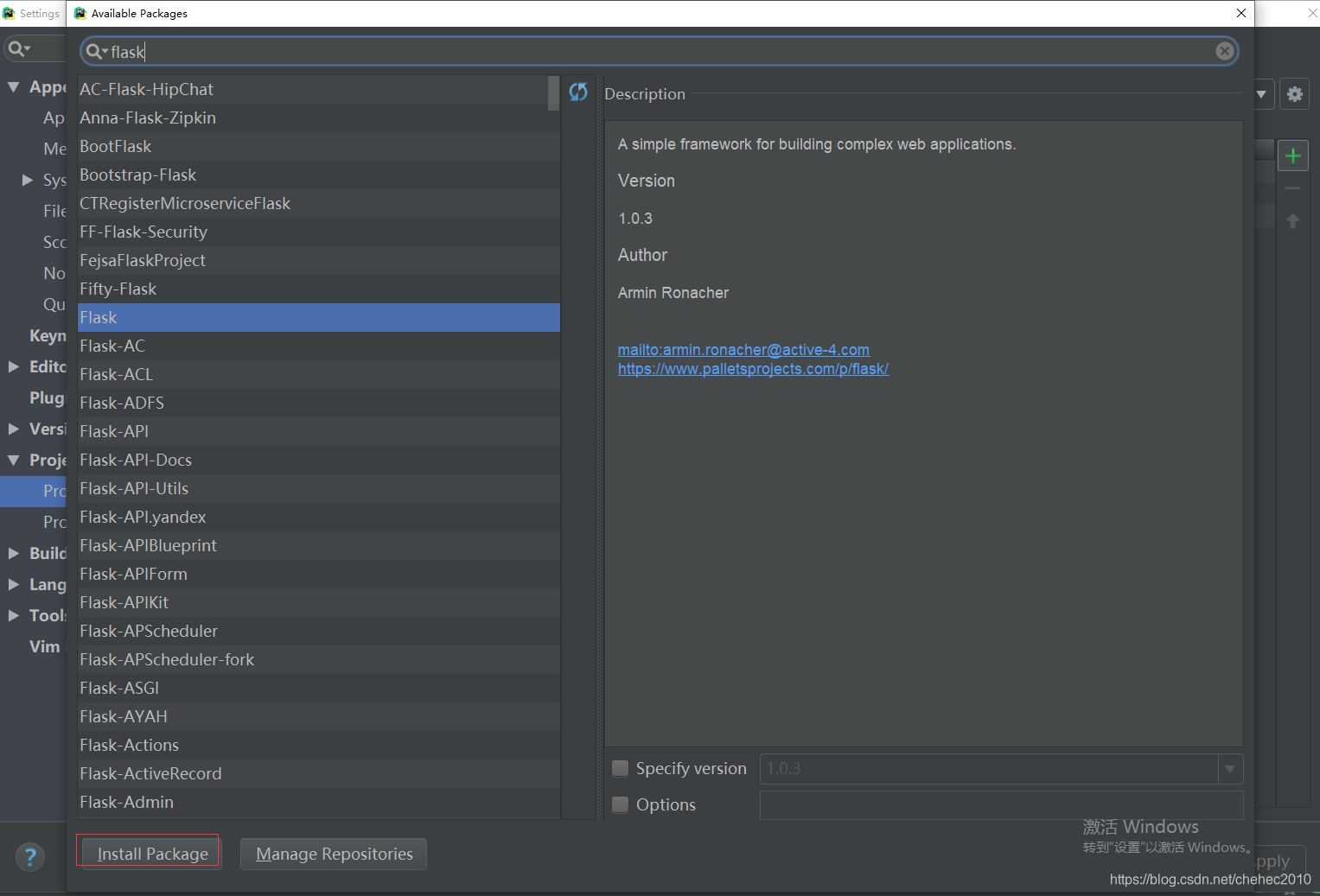Collapse the Appearance tree node
1320x896 pixels.
[14, 86]
